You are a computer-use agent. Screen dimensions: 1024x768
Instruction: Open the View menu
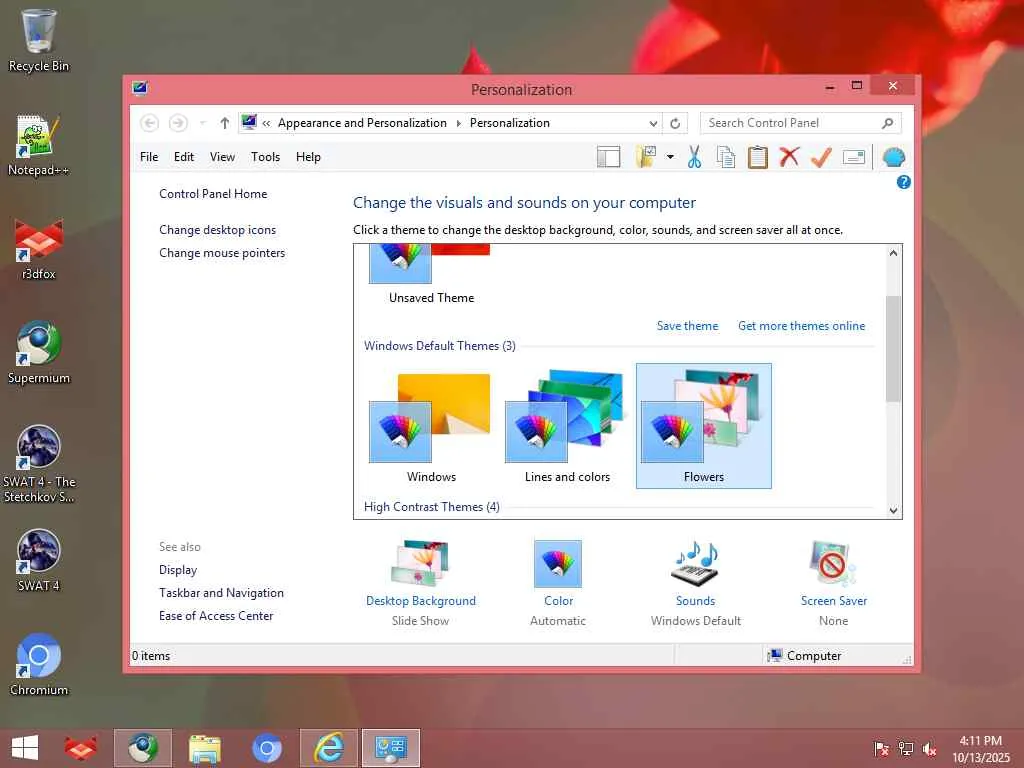pyautogui.click(x=222, y=157)
